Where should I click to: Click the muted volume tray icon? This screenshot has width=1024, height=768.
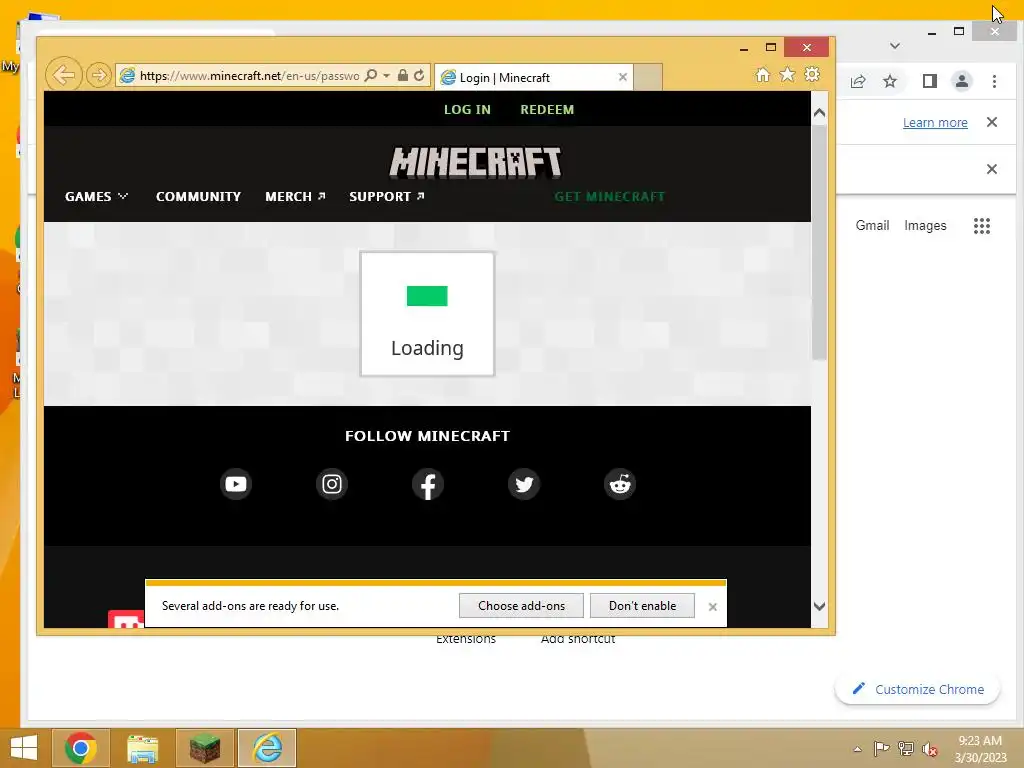click(x=929, y=749)
